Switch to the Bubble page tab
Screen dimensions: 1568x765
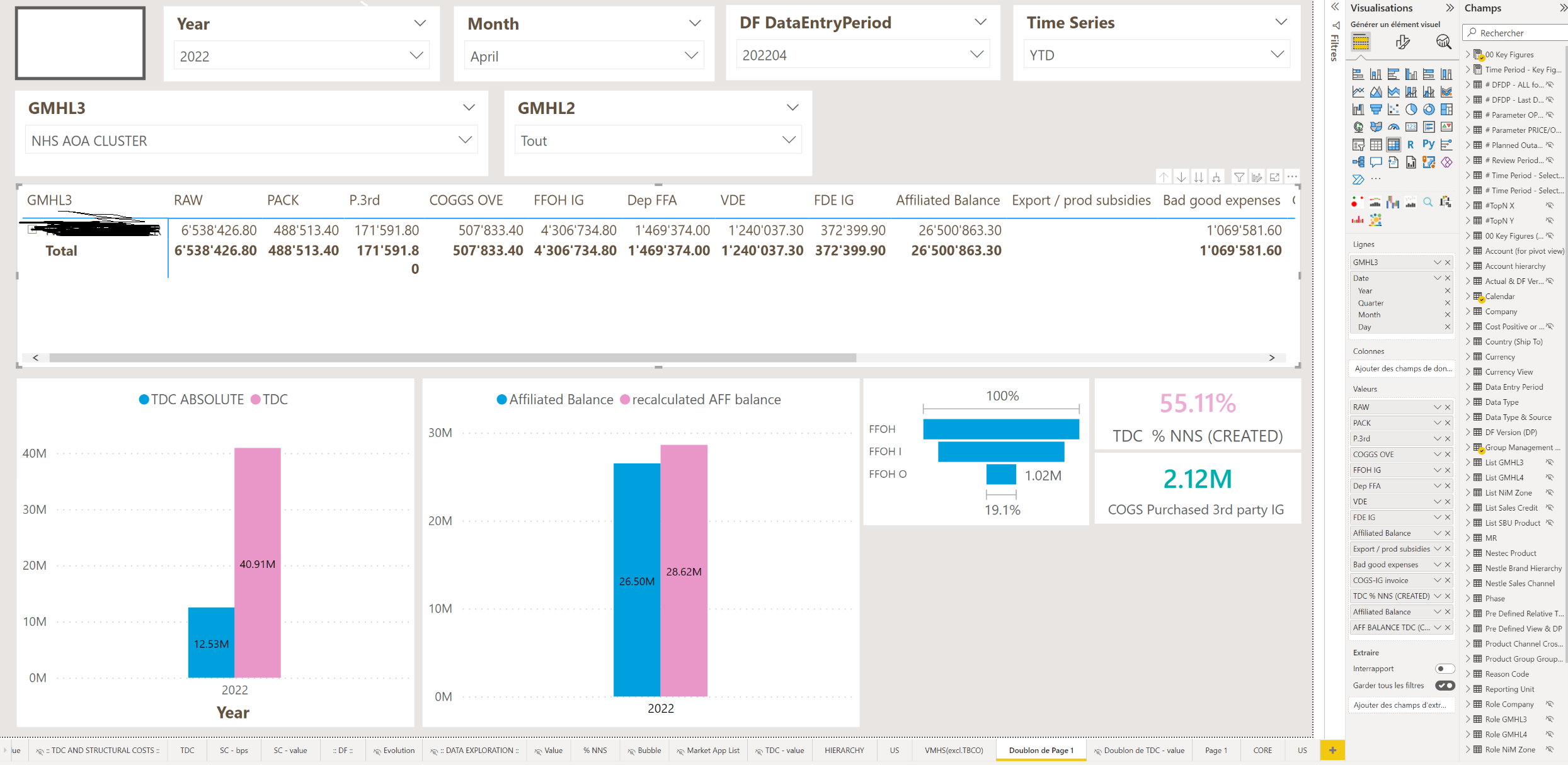coord(644,751)
